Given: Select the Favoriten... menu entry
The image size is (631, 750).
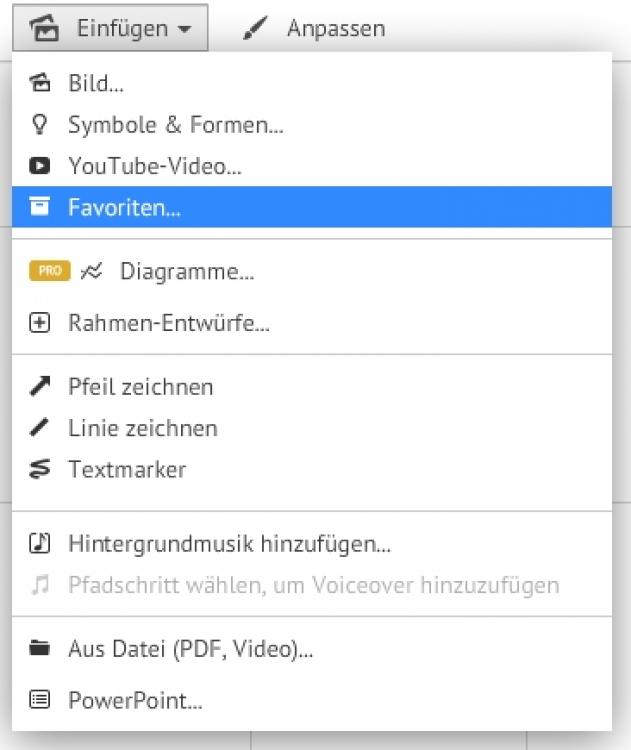Looking at the screenshot, I should (124, 208).
